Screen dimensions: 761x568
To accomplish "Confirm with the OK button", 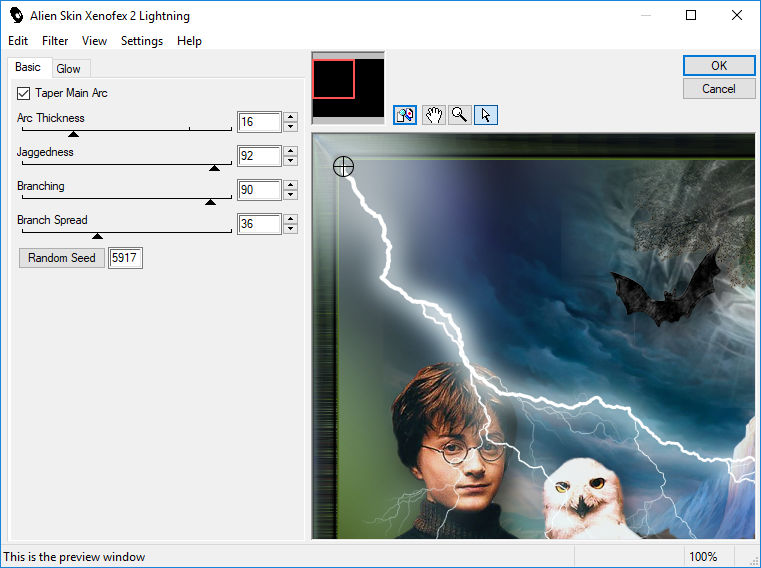I will point(719,66).
